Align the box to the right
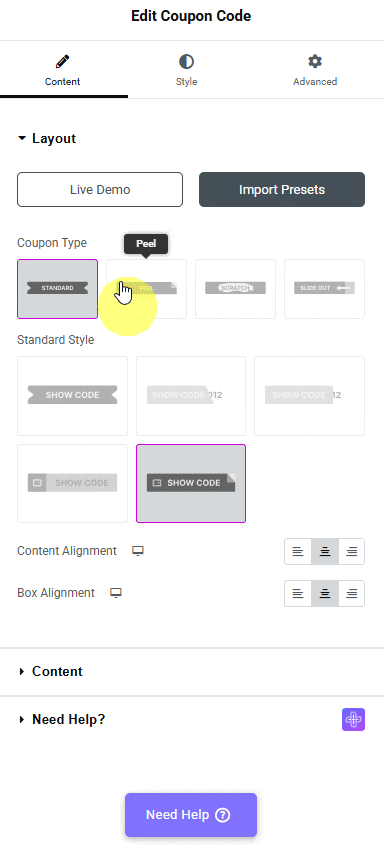 (x=352, y=593)
